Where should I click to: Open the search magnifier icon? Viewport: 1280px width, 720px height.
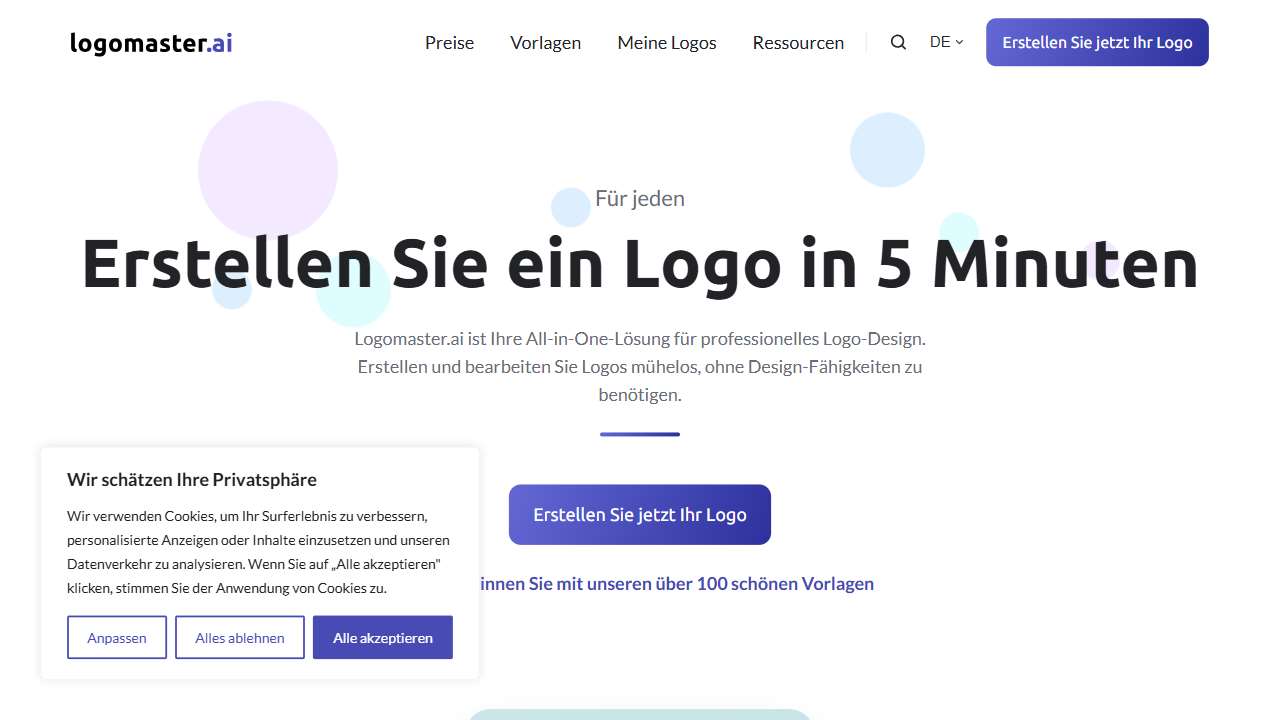[897, 42]
